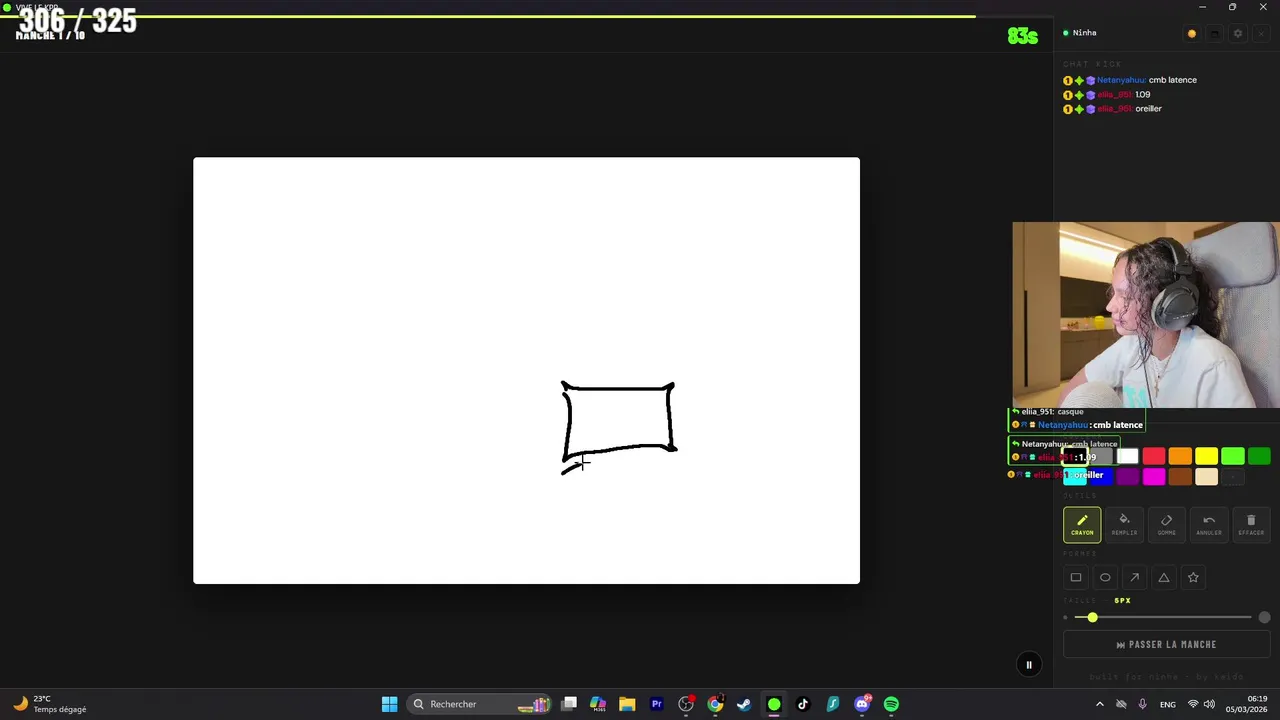Viewport: 1280px width, 720px height.
Task: Click the ENG language indicator
Action: pos(1168,704)
